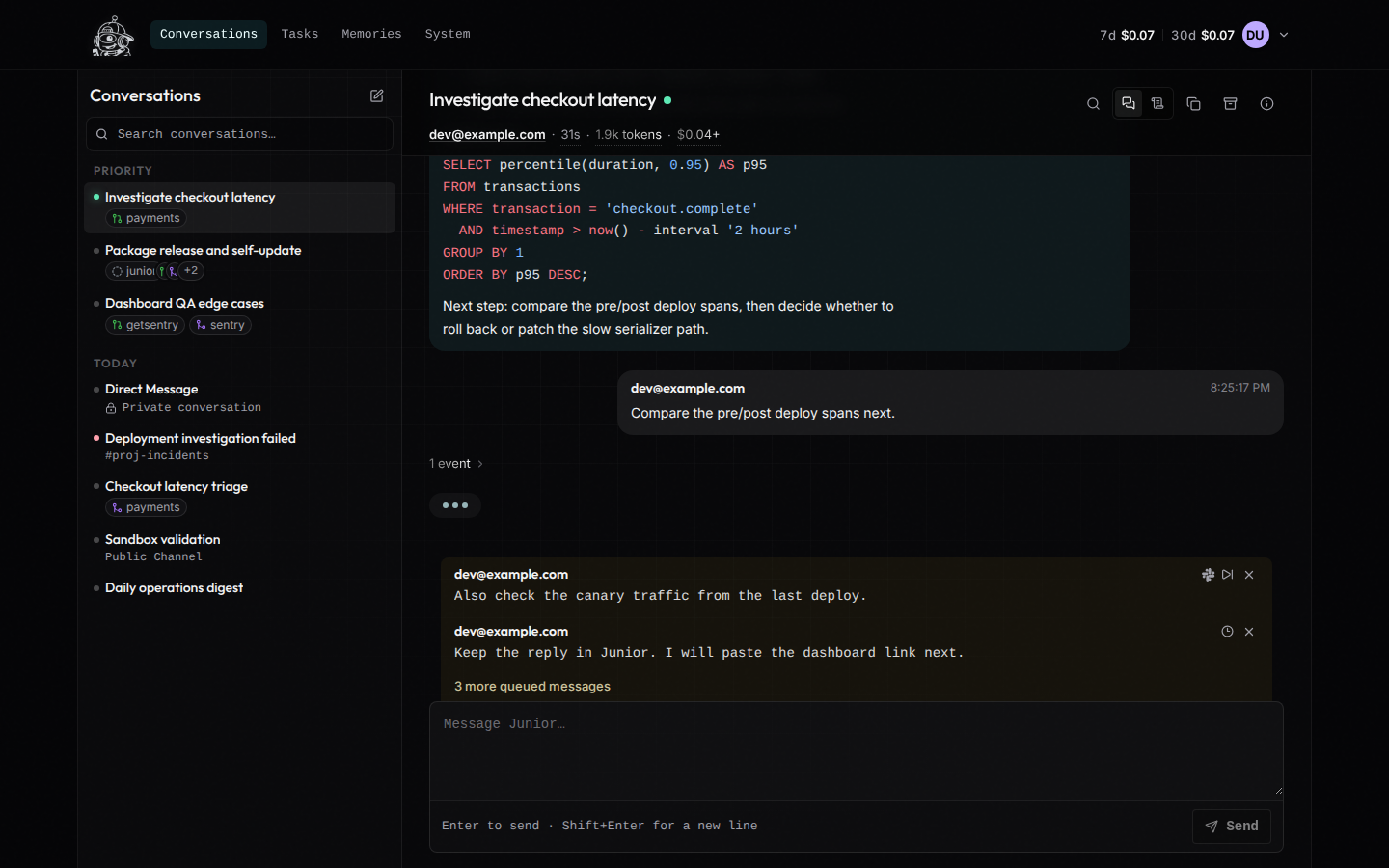The image size is (1389, 868).
Task: Focus the Message Junior text box
Action: pos(857,750)
